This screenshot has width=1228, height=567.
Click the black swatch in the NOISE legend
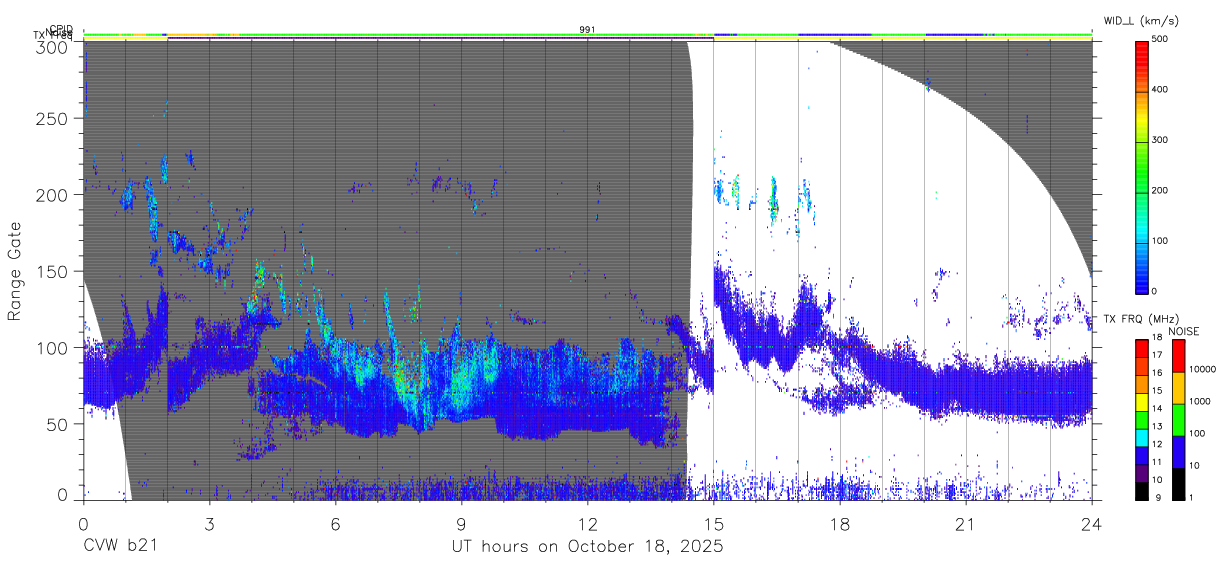pos(1178,483)
